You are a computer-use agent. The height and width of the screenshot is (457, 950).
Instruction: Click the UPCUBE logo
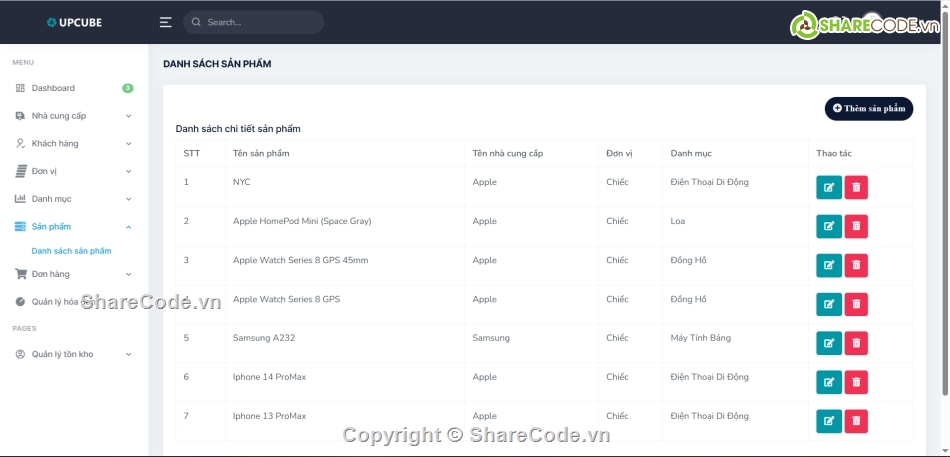(75, 22)
